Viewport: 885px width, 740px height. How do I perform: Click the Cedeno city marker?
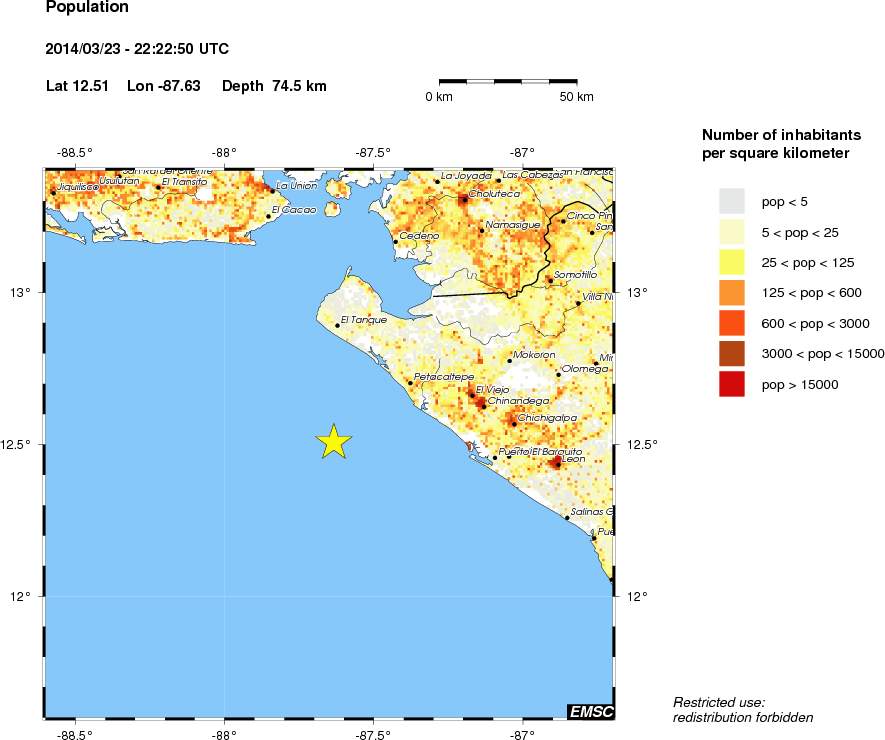tap(396, 241)
